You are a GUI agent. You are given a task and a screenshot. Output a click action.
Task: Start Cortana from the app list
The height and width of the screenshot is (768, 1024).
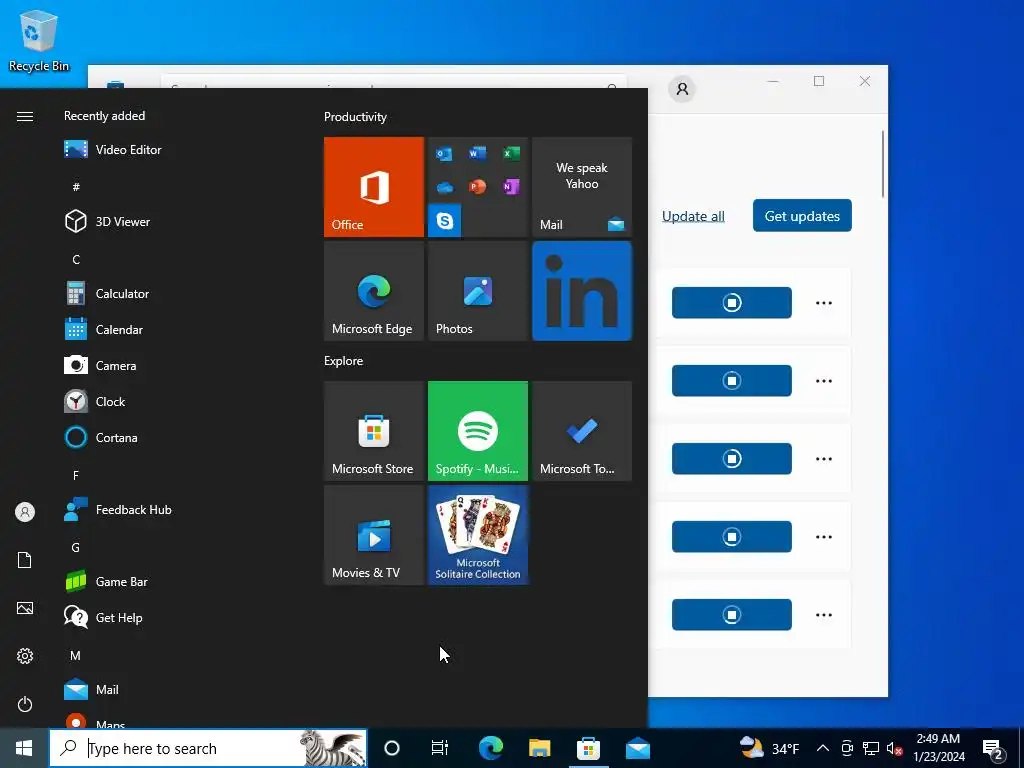point(101,438)
